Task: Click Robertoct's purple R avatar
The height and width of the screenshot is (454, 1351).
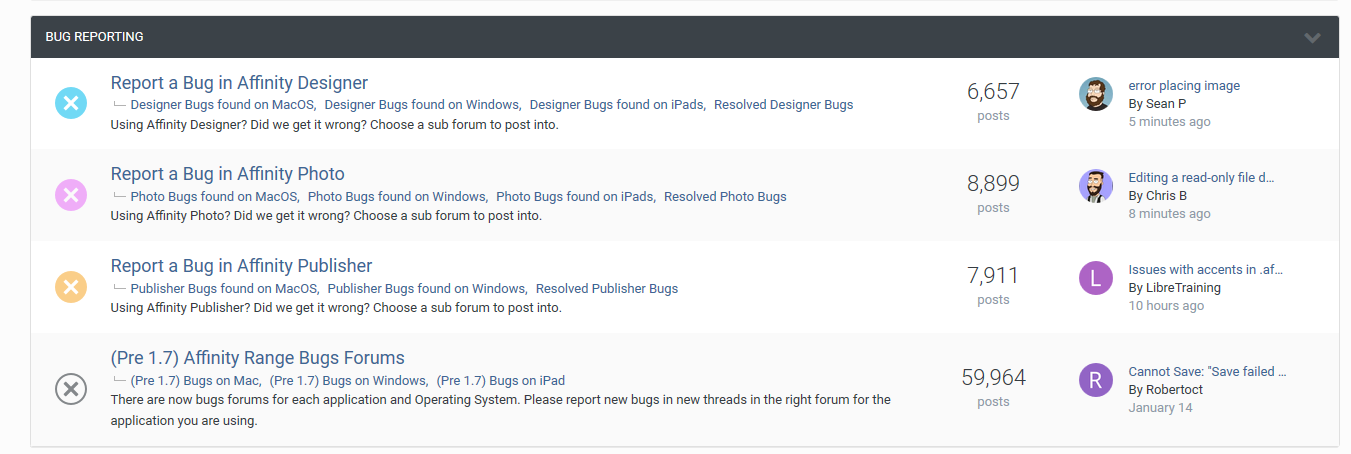Action: (1096, 379)
